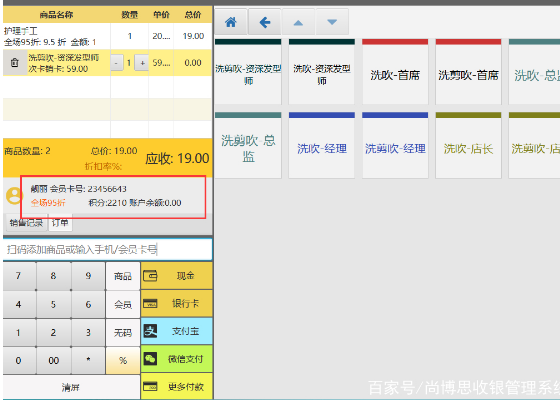The width and height of the screenshot is (560, 400).
Task: Click the orange 全场95折 member discount
Action: pos(48,203)
